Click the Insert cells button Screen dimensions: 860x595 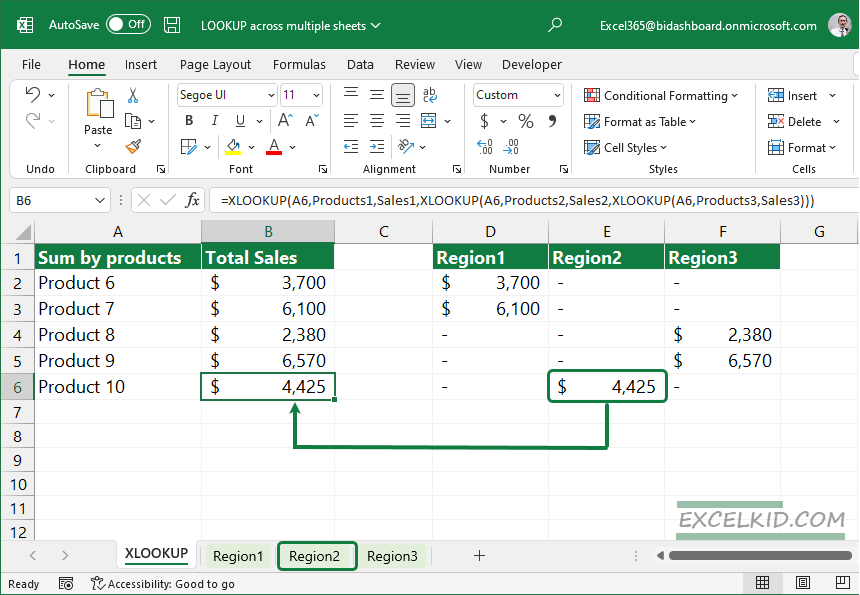pos(792,95)
